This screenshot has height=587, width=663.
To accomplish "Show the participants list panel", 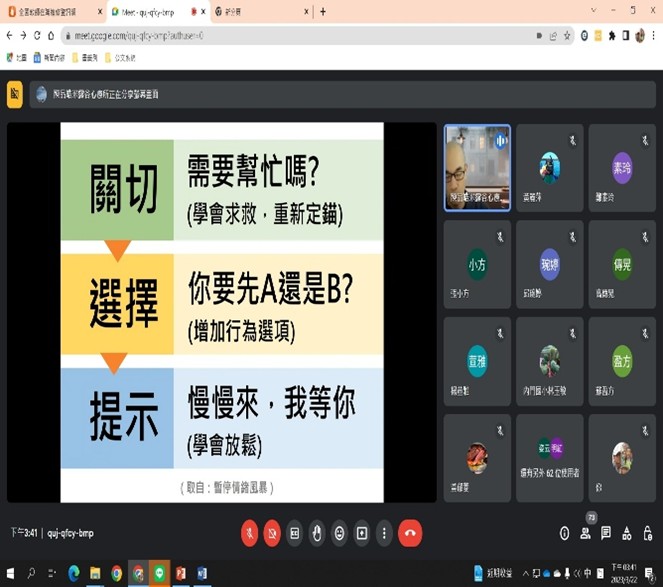I will pyautogui.click(x=586, y=533).
